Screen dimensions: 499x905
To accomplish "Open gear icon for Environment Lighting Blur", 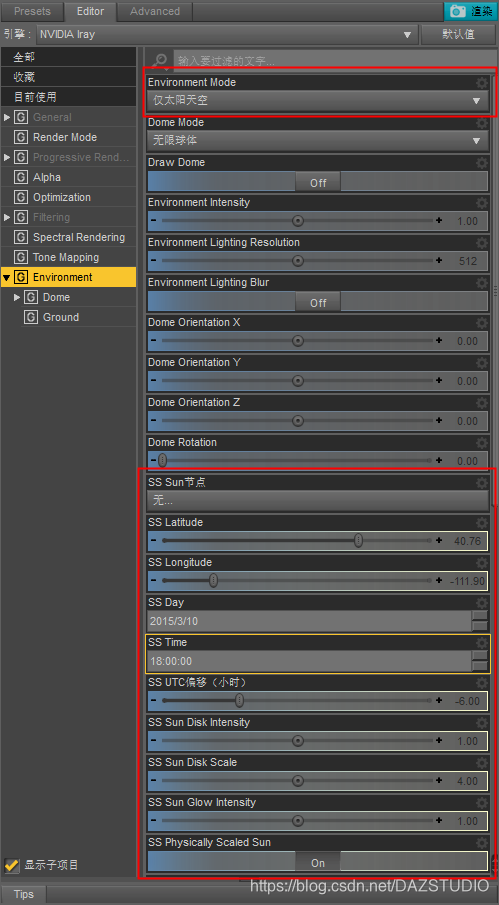I will (482, 283).
